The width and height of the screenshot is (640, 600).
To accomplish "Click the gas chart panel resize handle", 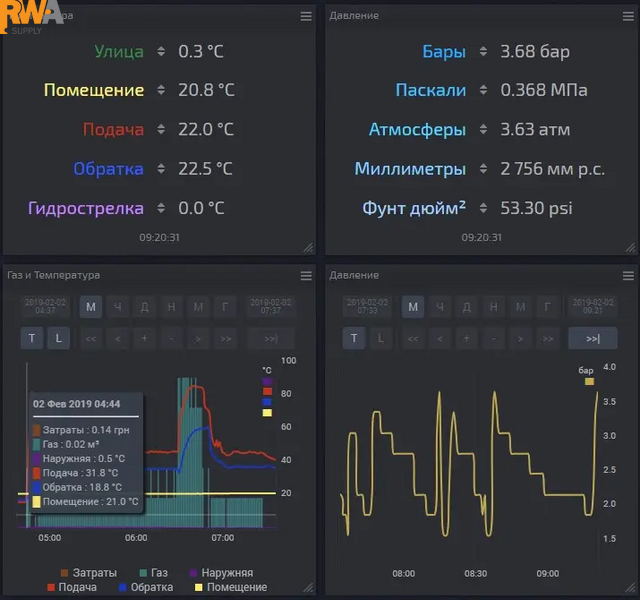I will (x=308, y=588).
